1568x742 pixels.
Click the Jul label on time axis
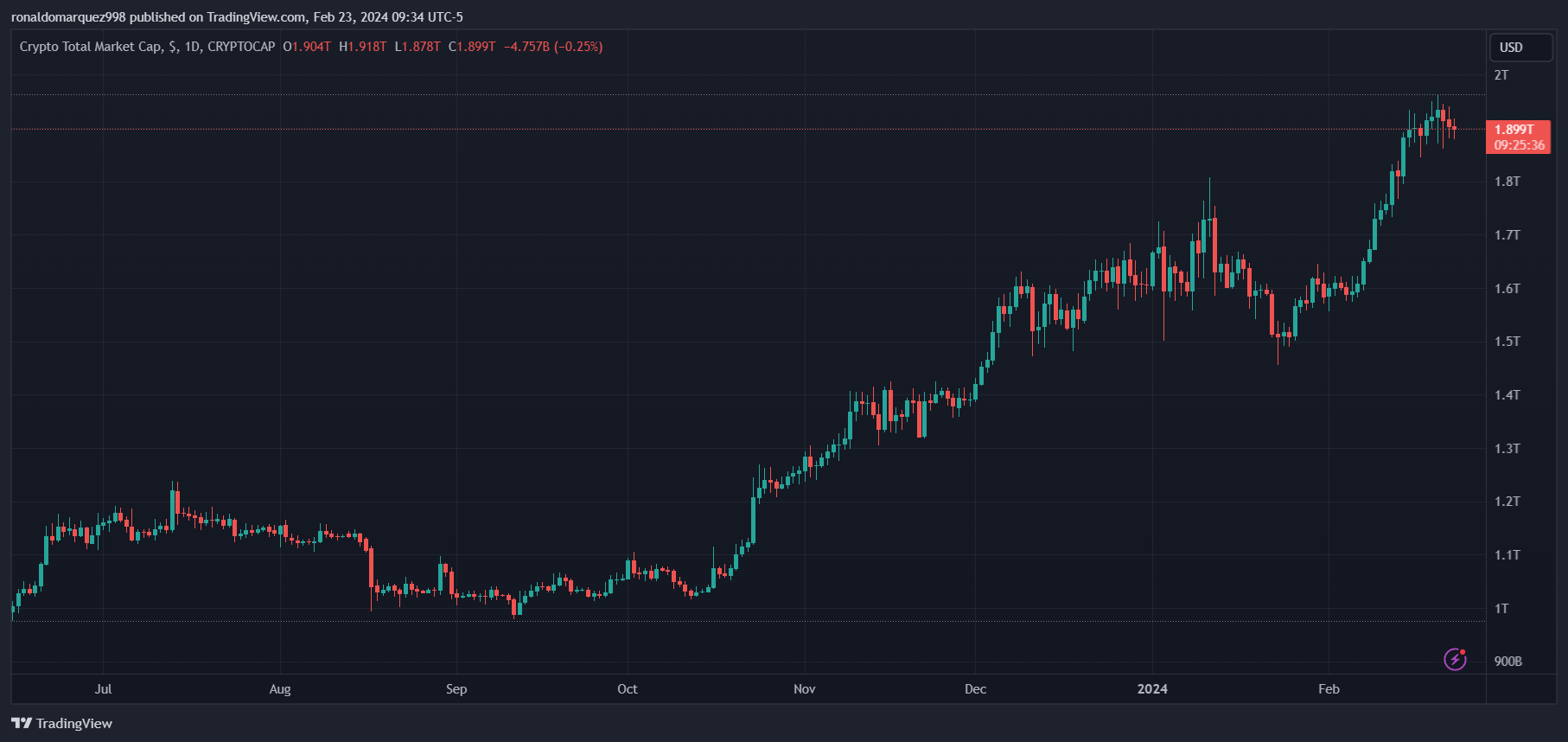(103, 689)
